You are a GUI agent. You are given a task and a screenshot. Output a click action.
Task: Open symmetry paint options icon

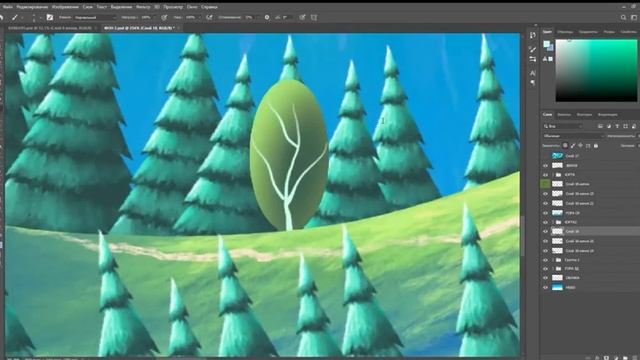pos(314,18)
